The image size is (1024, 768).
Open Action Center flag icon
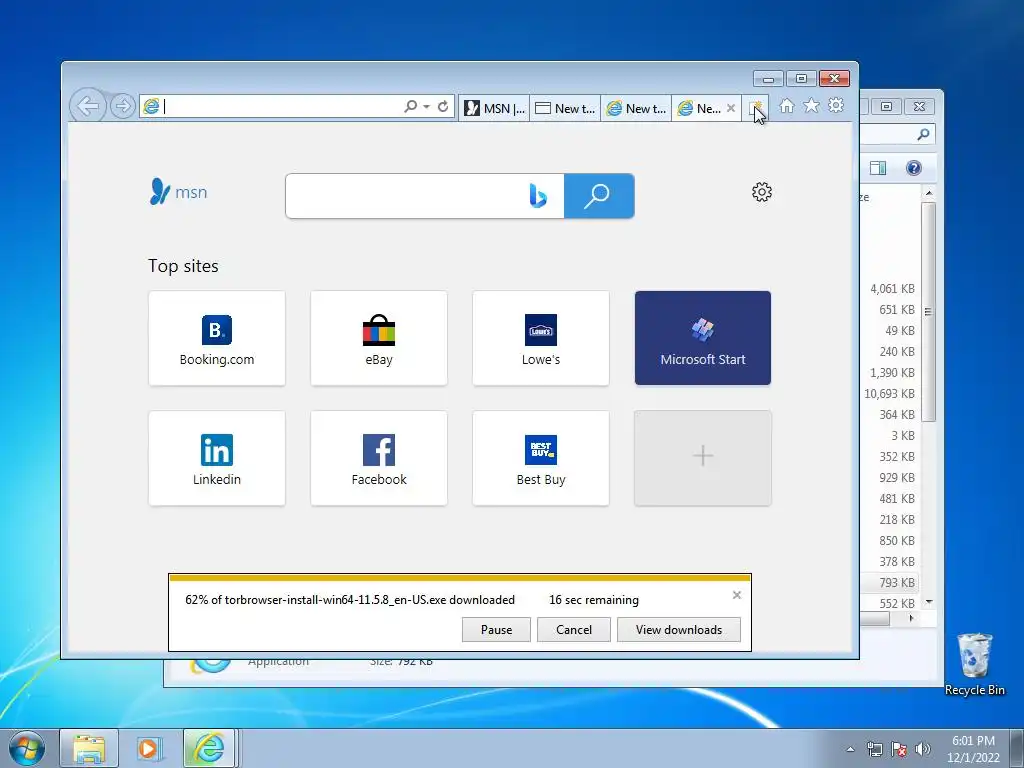tap(899, 750)
